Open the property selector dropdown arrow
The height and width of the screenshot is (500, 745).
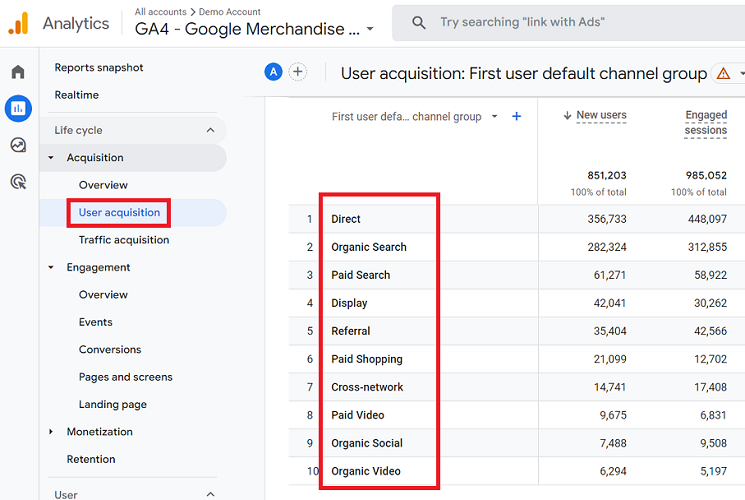click(x=370, y=29)
